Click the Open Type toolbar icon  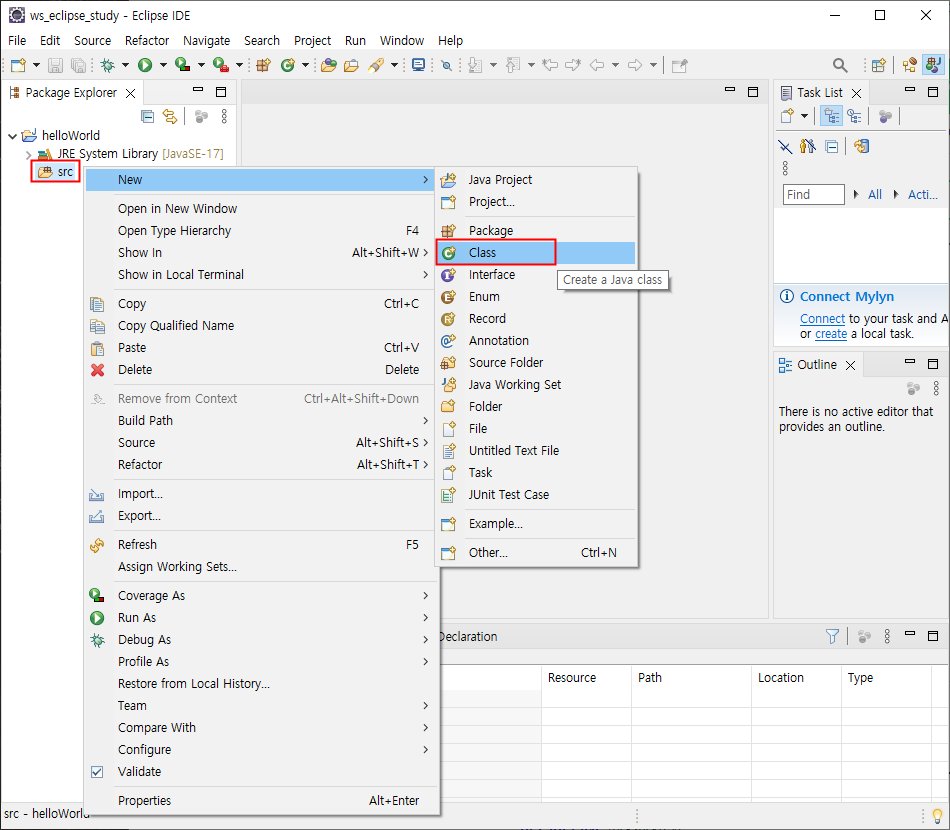329,65
